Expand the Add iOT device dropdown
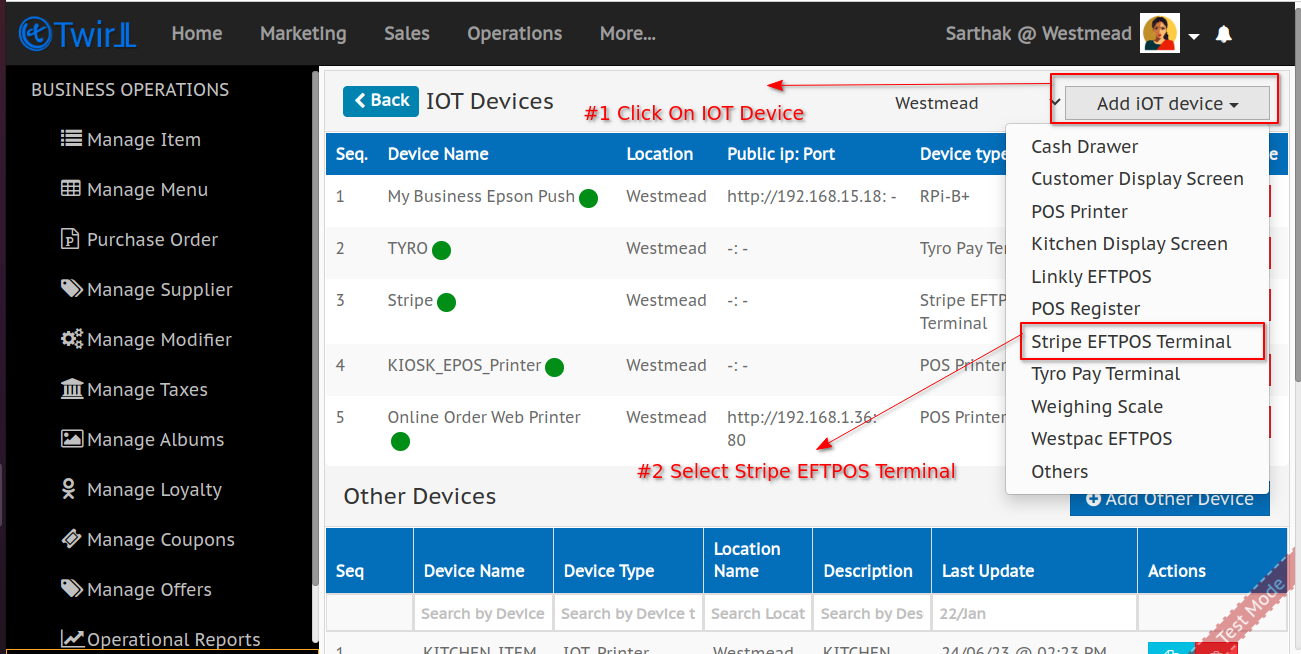This screenshot has height=654, width=1301. click(1167, 104)
